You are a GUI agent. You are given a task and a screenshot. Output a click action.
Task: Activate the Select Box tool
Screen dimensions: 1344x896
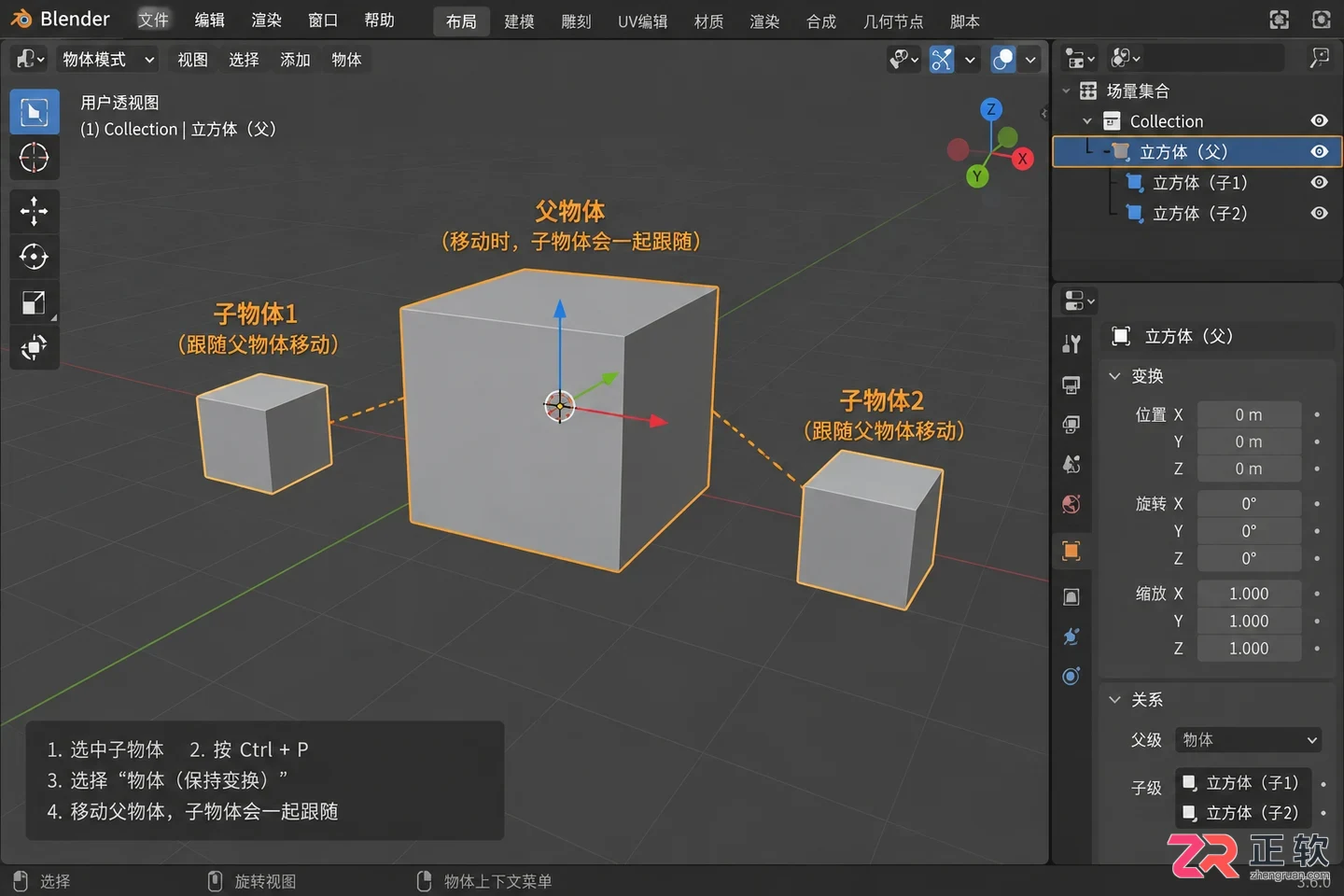[35, 113]
